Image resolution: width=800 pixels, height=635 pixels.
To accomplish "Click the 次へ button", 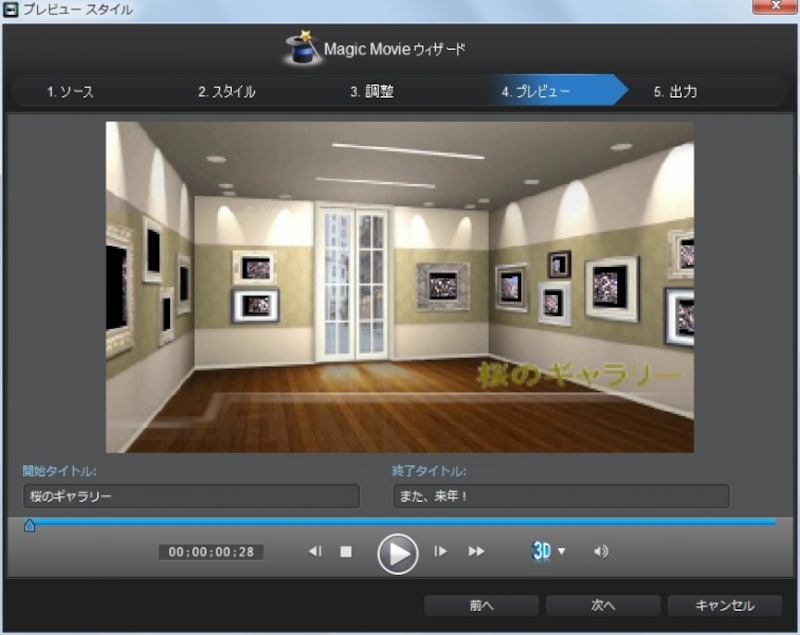I will (x=602, y=605).
